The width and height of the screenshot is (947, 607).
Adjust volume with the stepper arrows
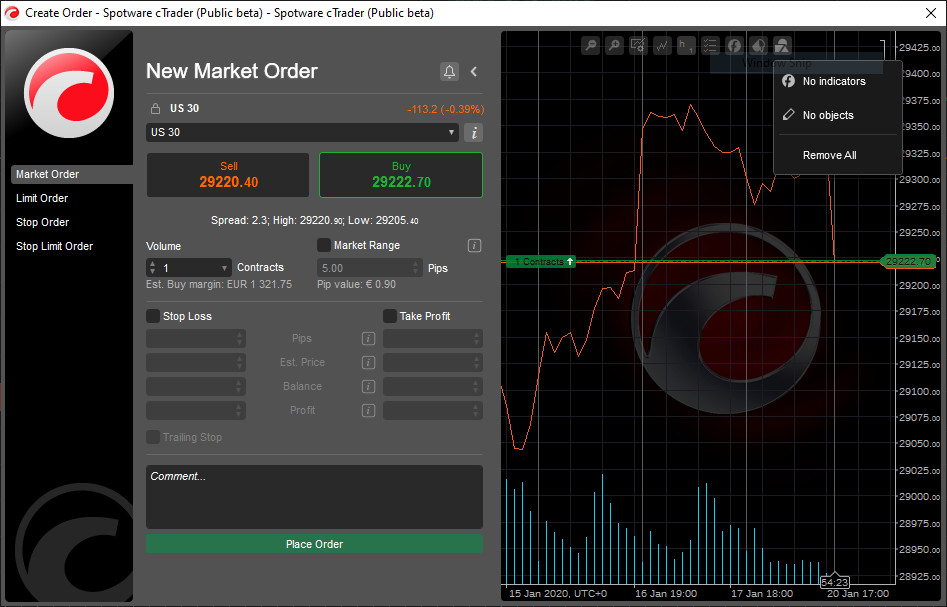click(152, 268)
